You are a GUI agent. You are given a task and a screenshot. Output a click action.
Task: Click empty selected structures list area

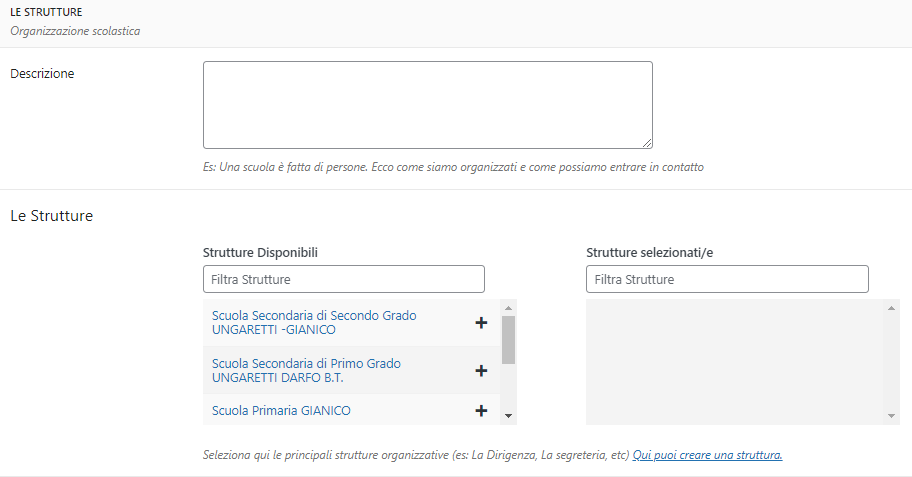(x=734, y=362)
